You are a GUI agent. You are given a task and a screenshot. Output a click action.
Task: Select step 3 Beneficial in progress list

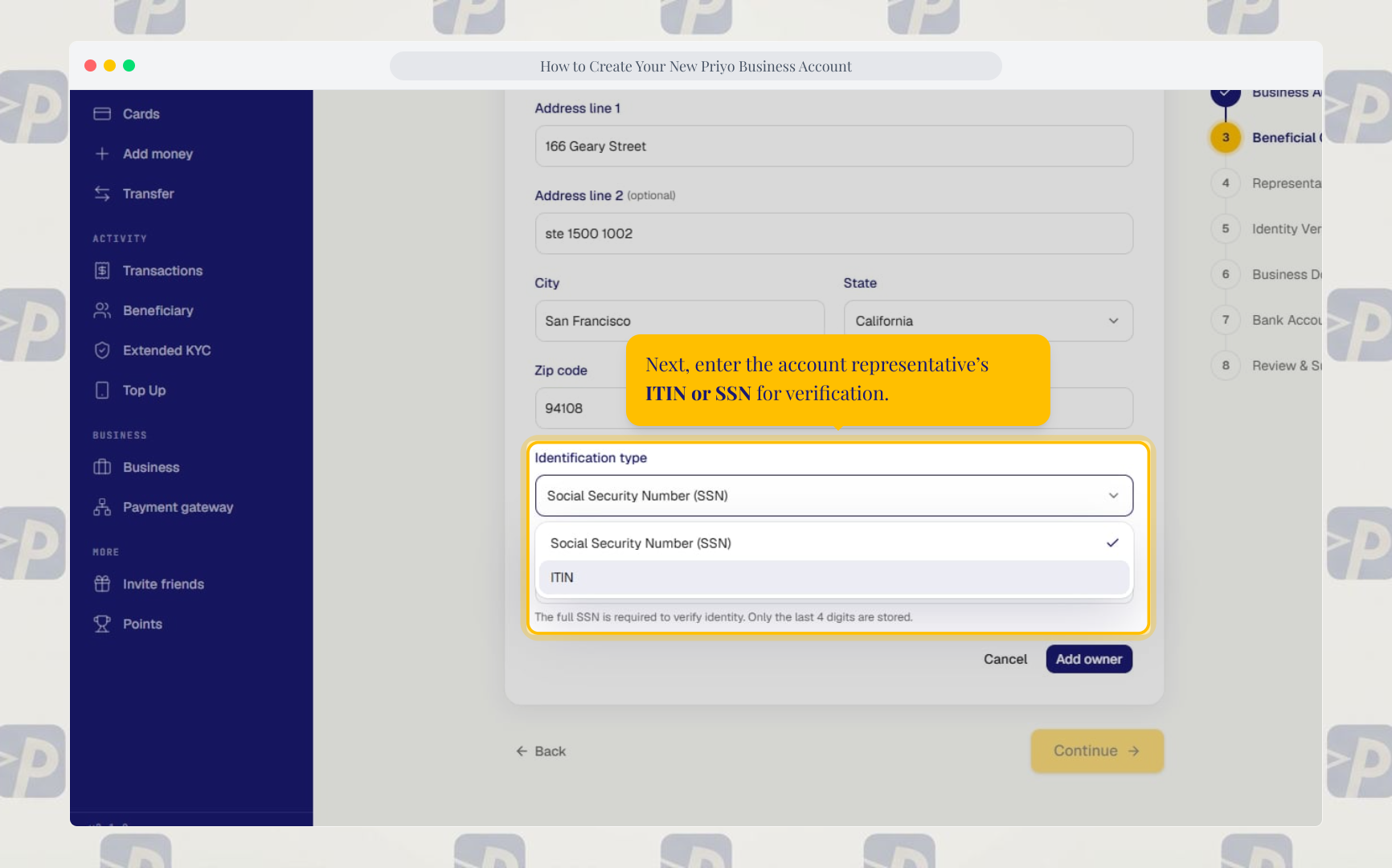tap(1267, 137)
